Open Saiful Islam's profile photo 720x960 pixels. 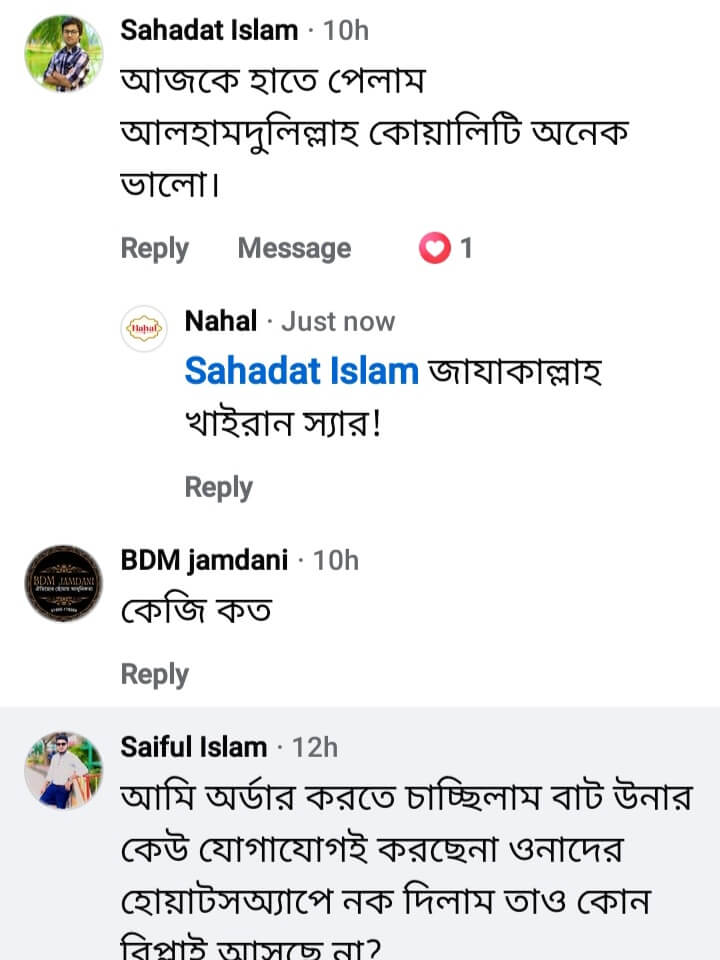pyautogui.click(x=62, y=769)
